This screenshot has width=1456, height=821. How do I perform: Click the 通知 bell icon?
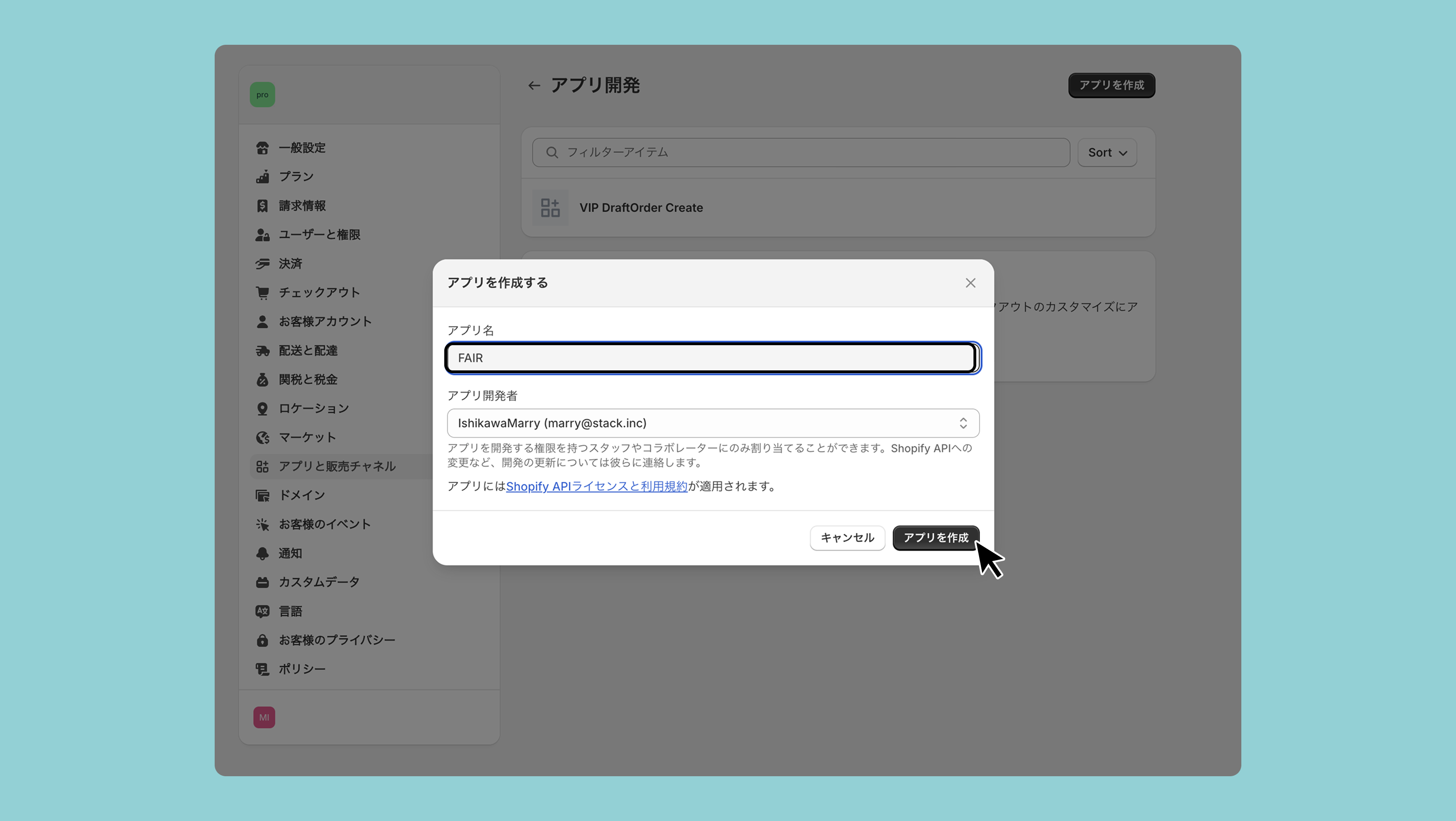point(262,554)
